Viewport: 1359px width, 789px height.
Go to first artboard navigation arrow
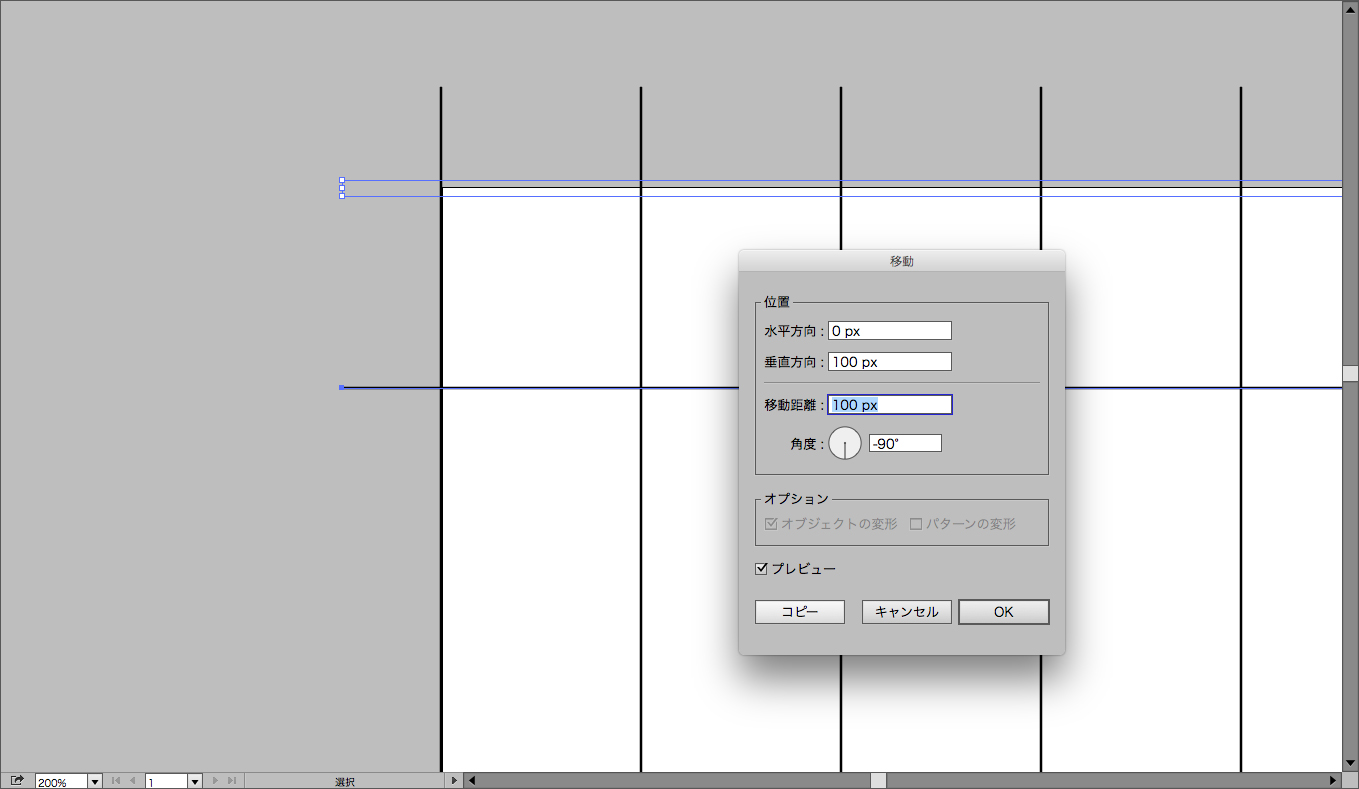(x=115, y=781)
